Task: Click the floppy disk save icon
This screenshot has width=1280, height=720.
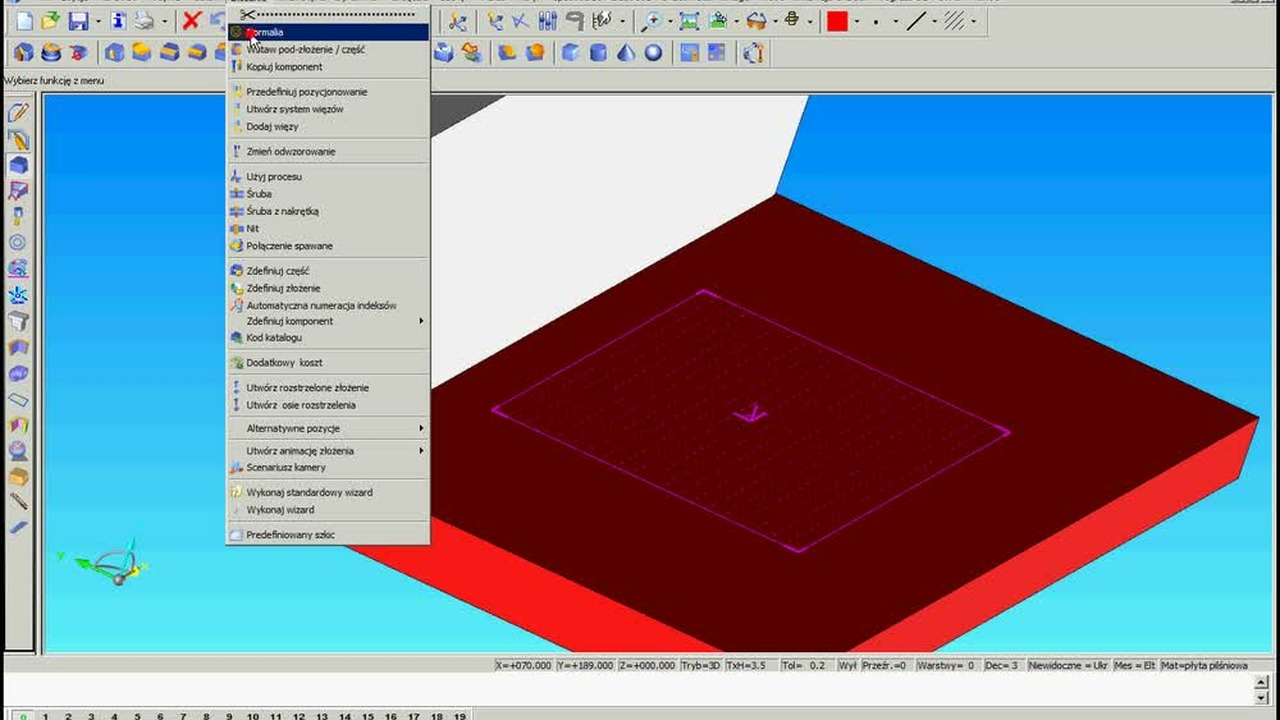Action: click(78, 21)
